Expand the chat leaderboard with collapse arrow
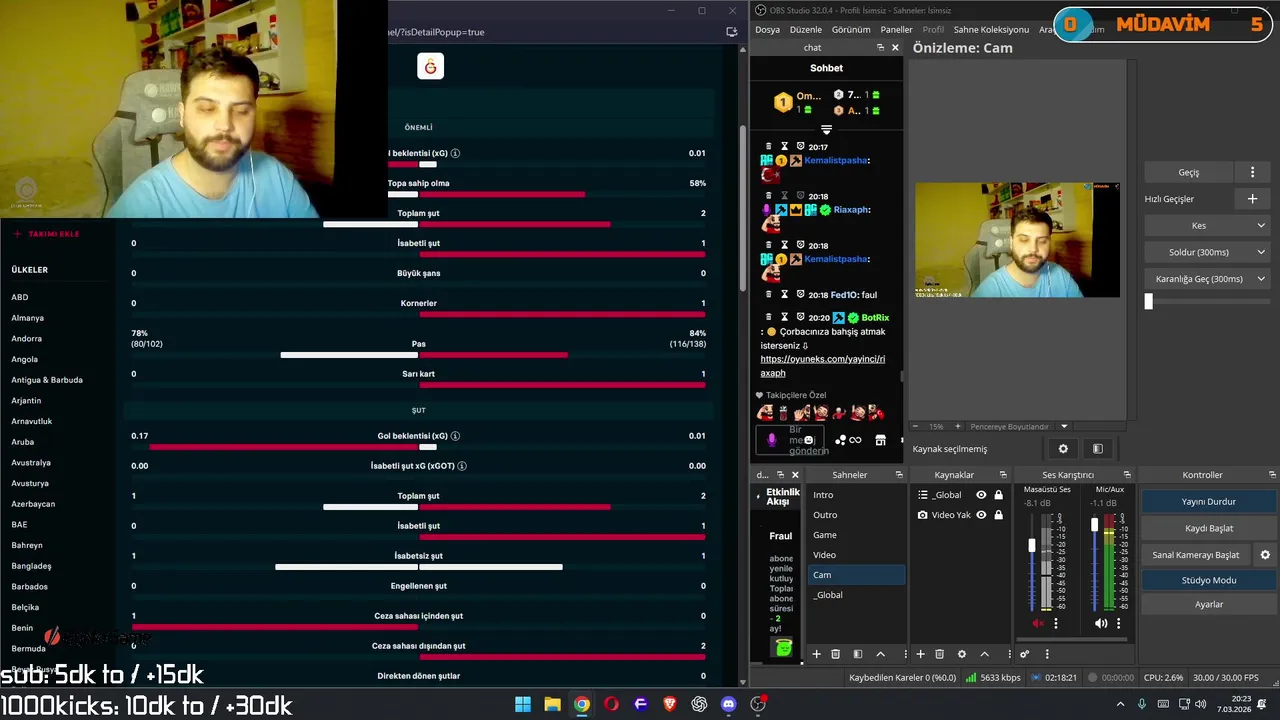 826,130
